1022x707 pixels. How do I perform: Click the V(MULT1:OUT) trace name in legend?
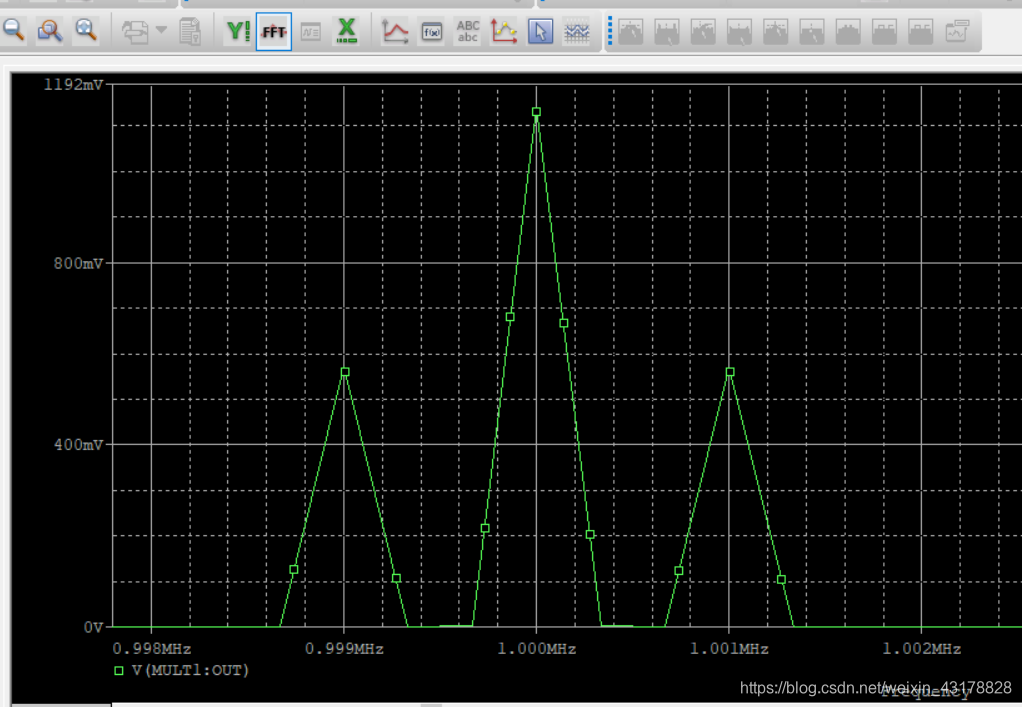click(190, 670)
